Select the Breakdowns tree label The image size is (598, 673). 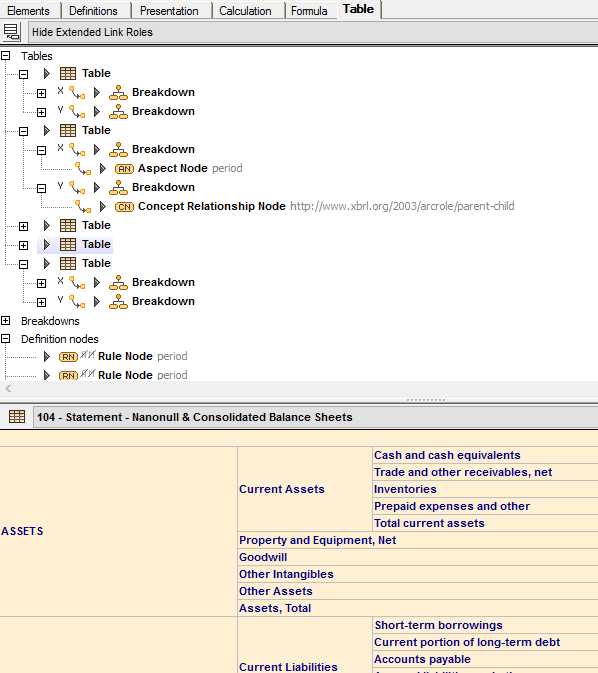click(x=50, y=321)
